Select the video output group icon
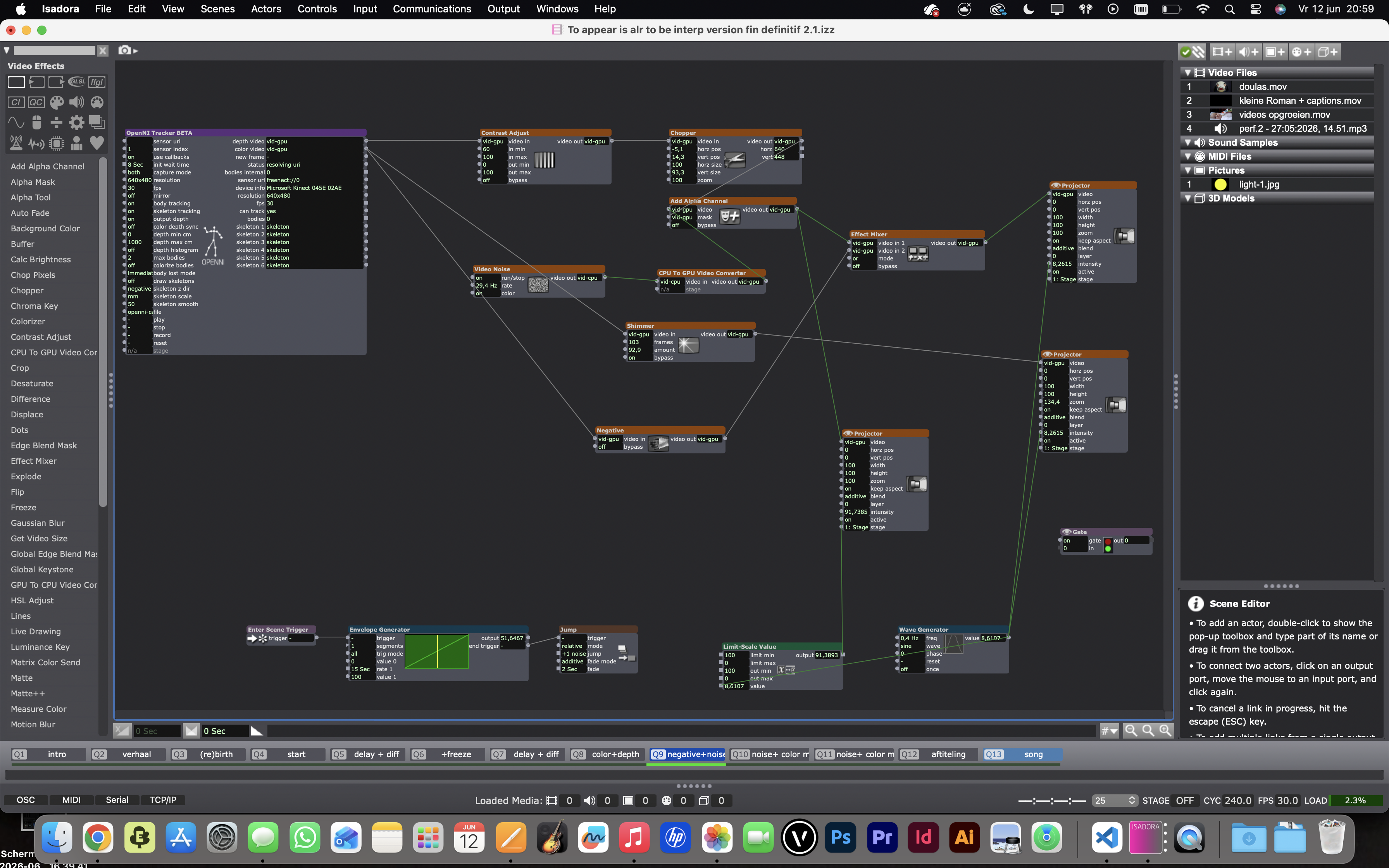This screenshot has height=868, width=1389. click(x=56, y=82)
